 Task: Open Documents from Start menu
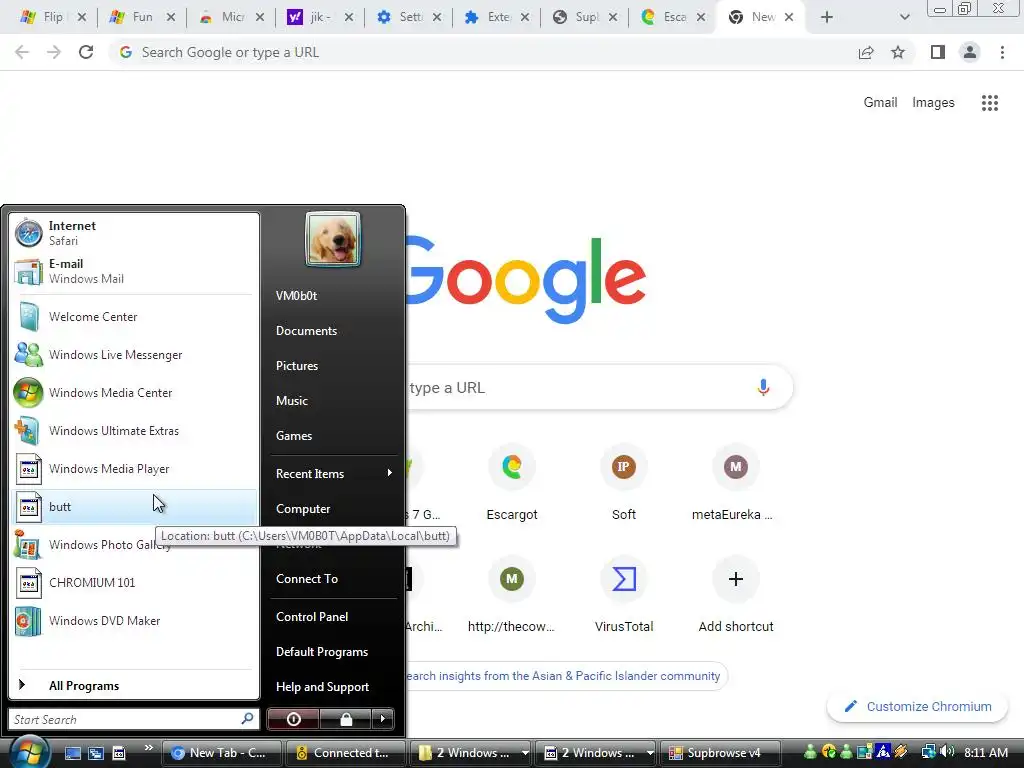point(306,331)
